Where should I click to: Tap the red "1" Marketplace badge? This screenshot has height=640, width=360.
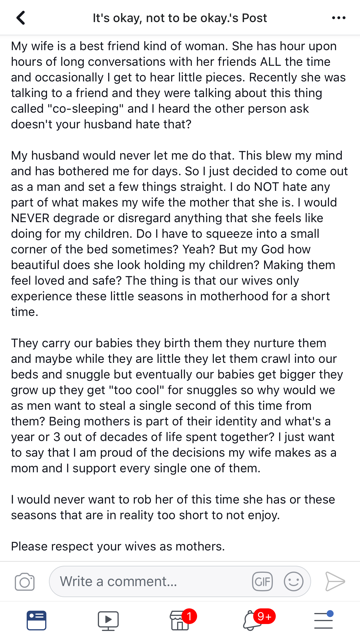pos(189,616)
